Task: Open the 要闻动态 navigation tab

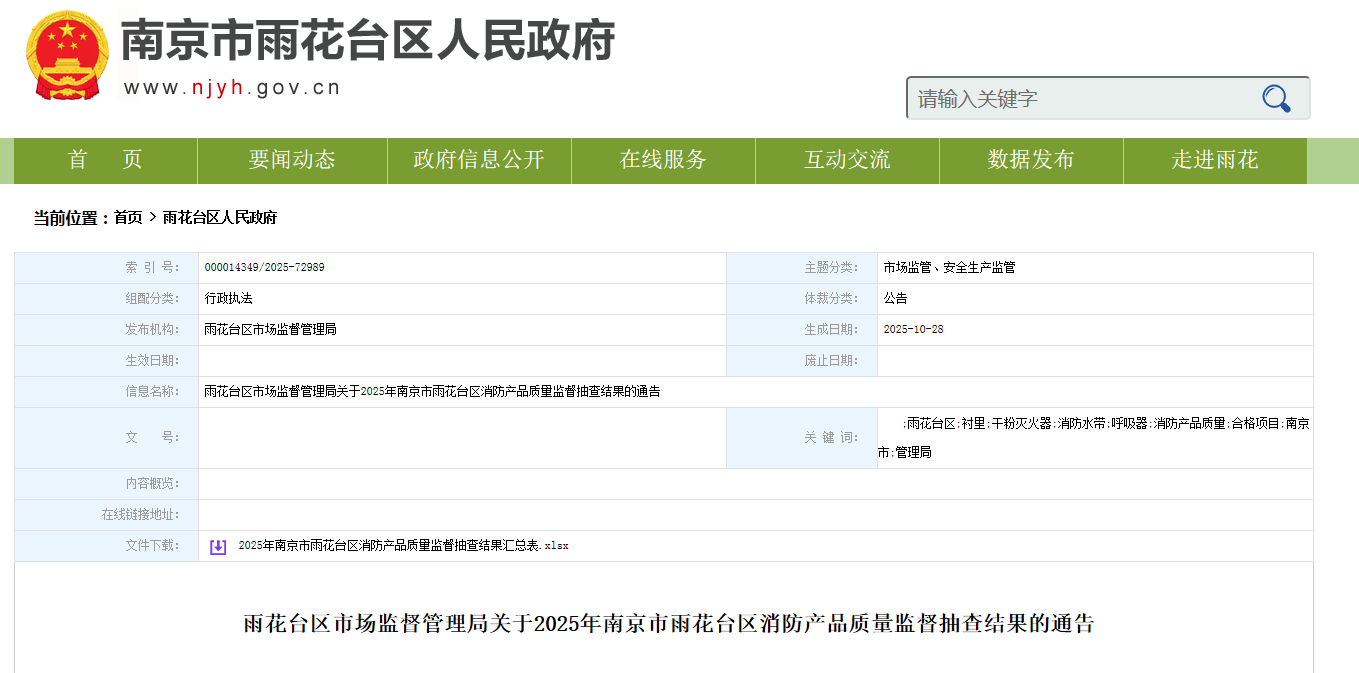Action: point(292,160)
